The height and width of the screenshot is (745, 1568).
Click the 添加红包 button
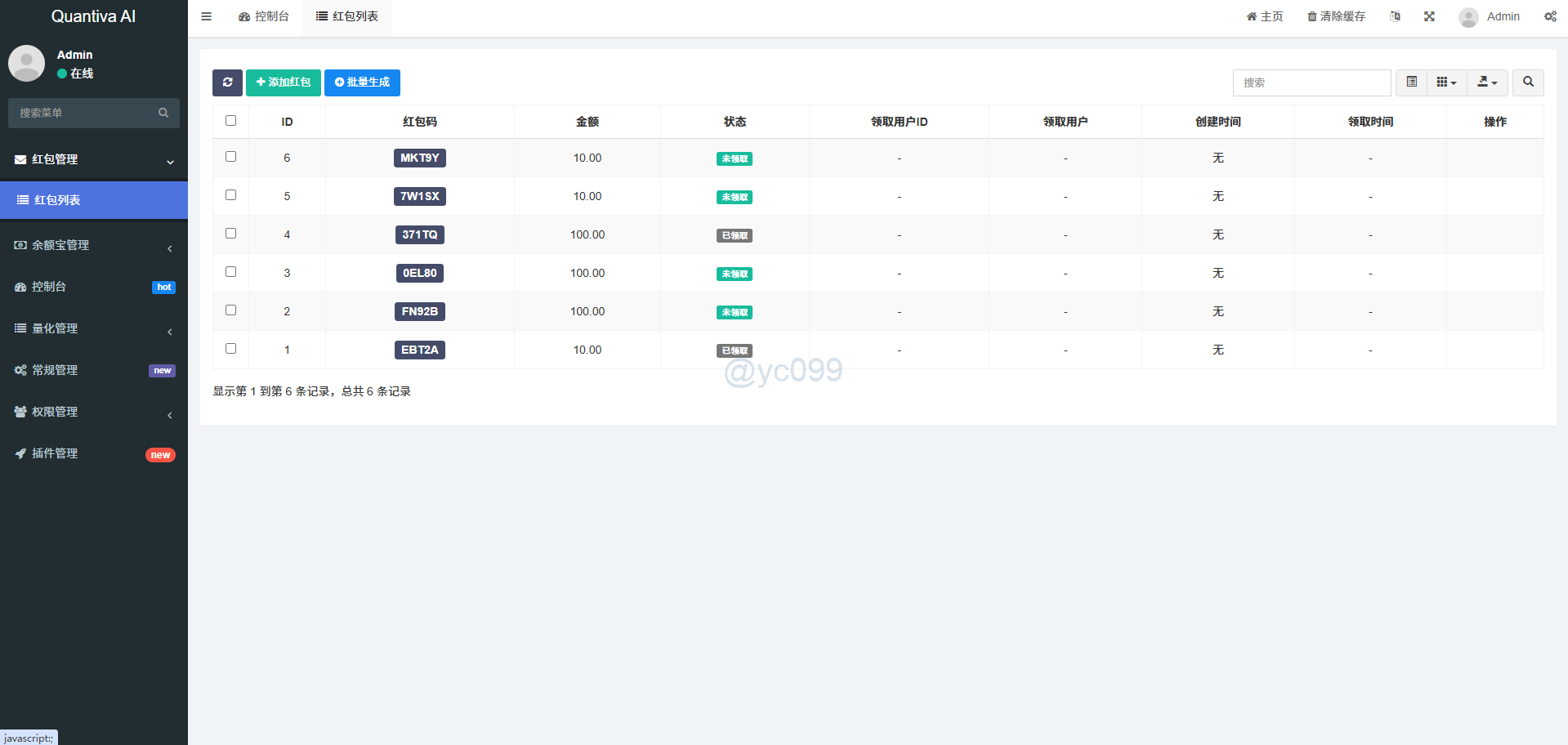click(x=283, y=83)
